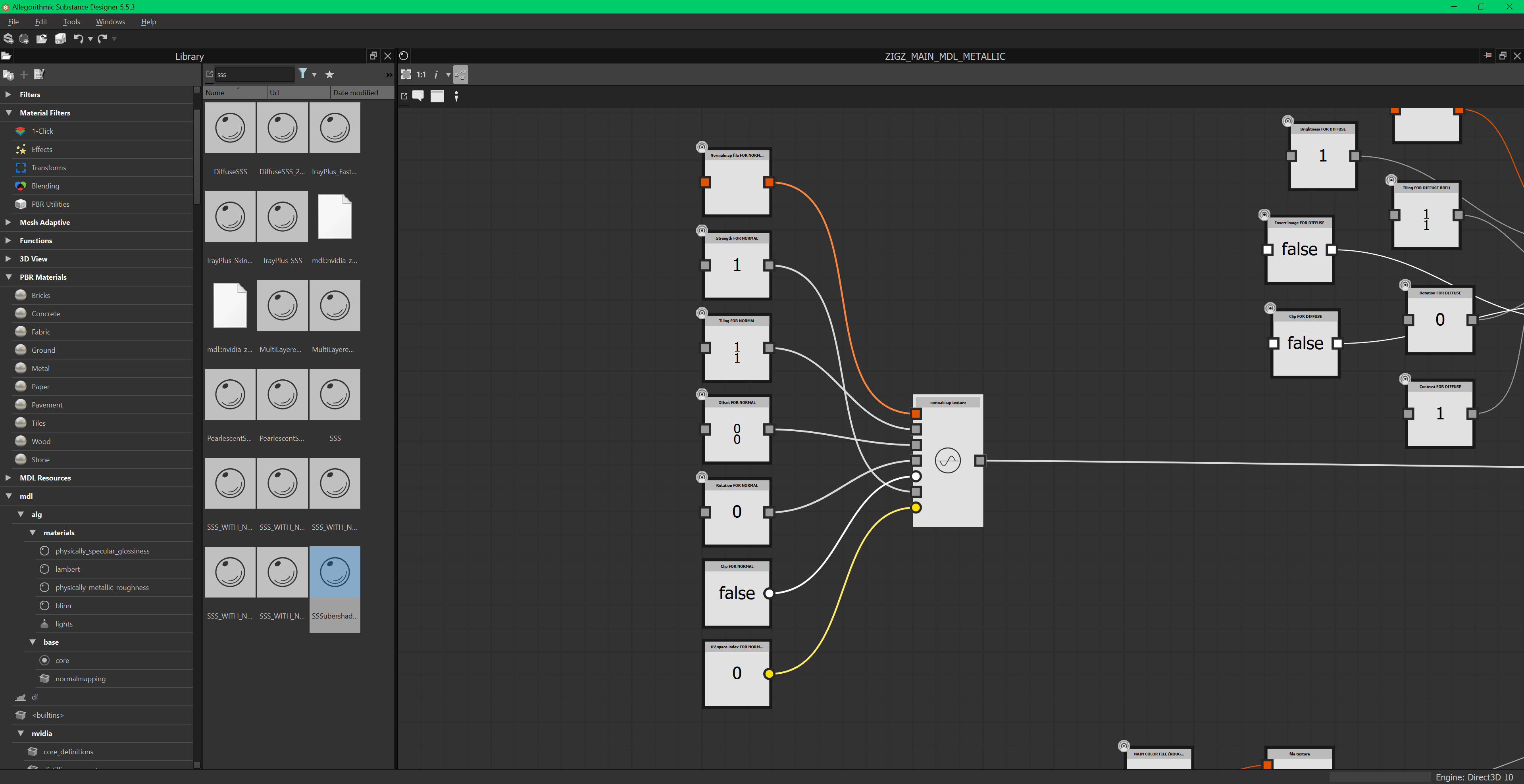
Task: Click the New MDL graph sphere icon
Action: [x=24, y=39]
